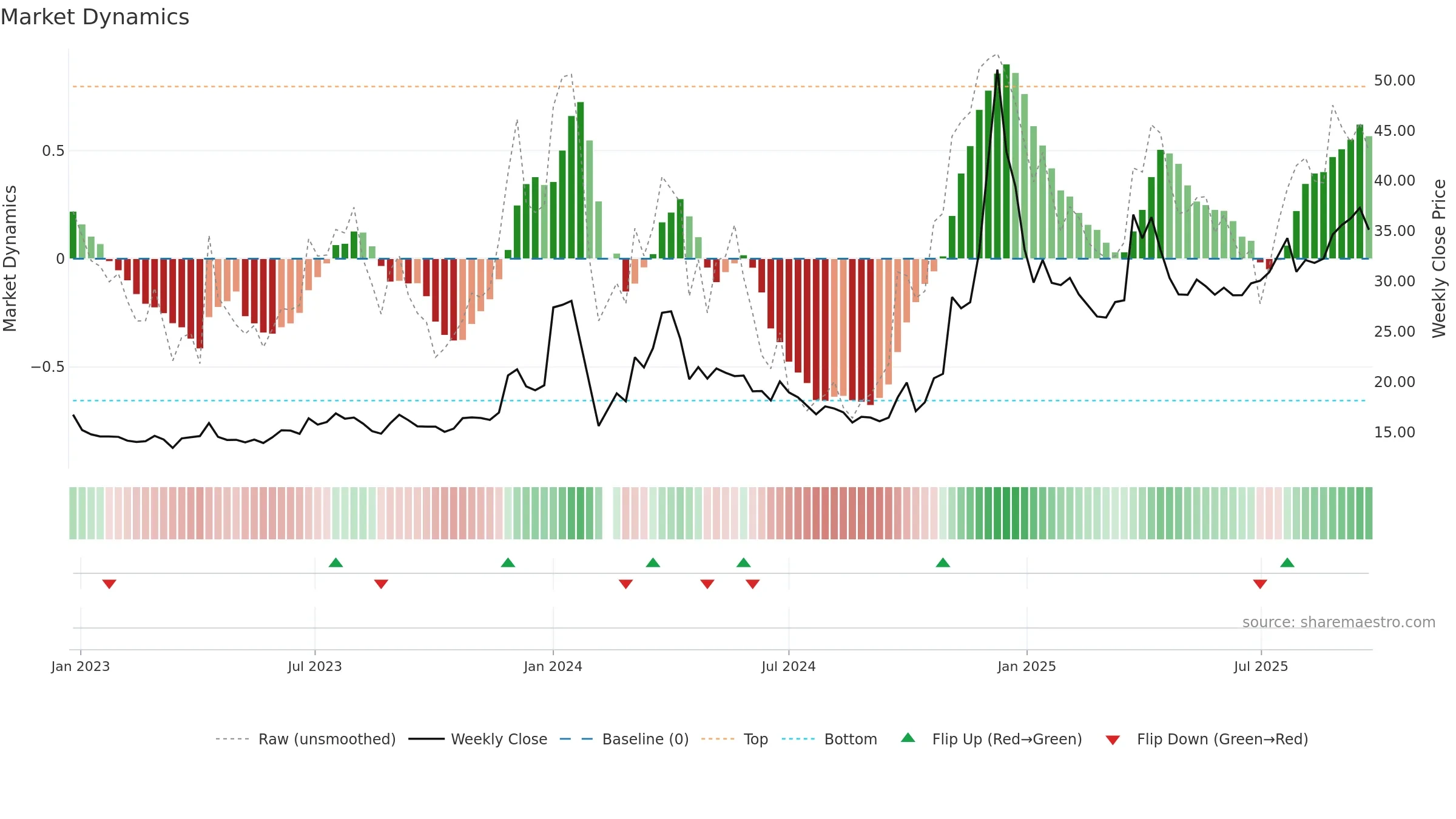This screenshot has width=1456, height=819.
Task: Click the flip-up marker near late Oct 2024
Action: [943, 562]
